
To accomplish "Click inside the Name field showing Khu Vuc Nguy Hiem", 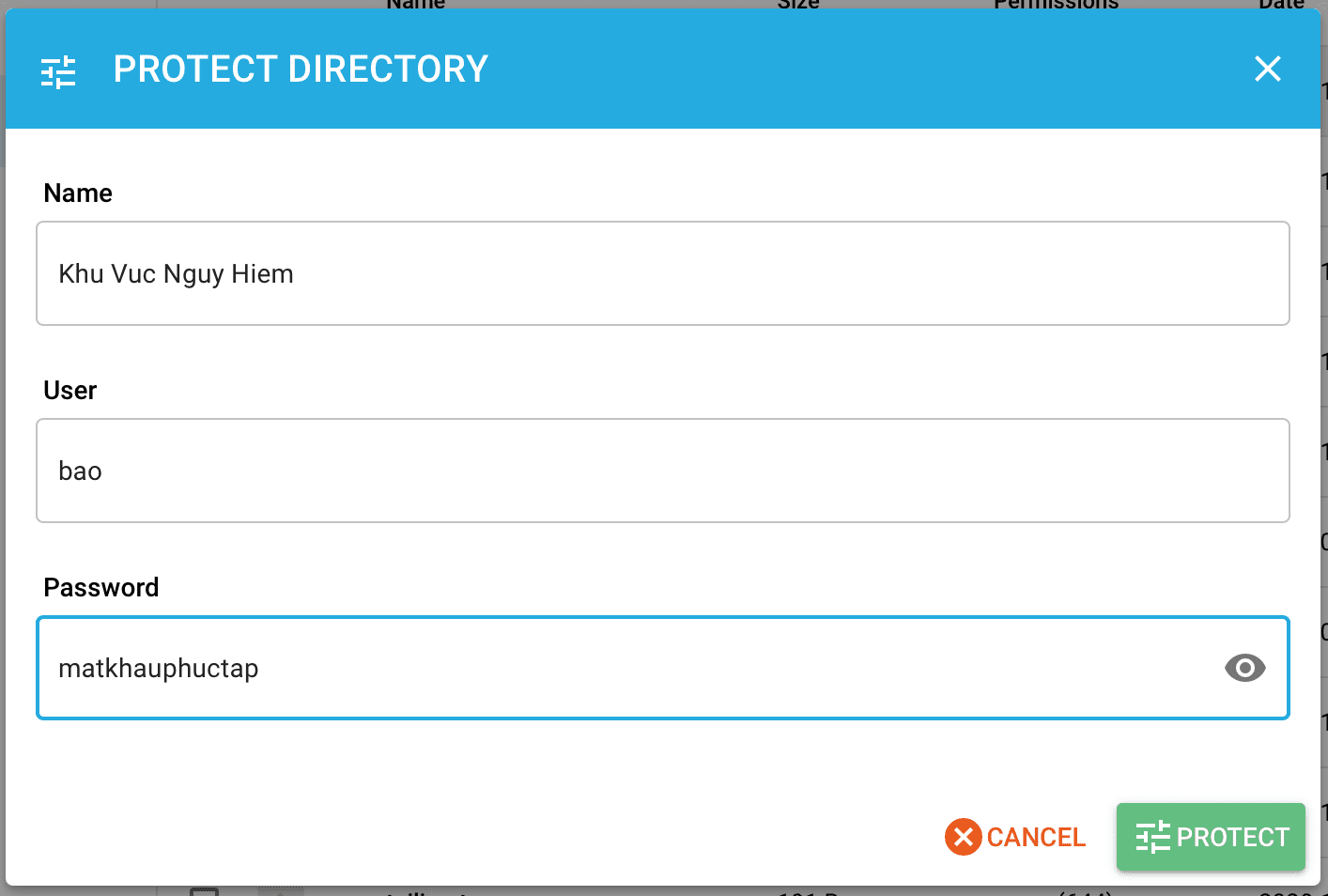I will 662,273.
